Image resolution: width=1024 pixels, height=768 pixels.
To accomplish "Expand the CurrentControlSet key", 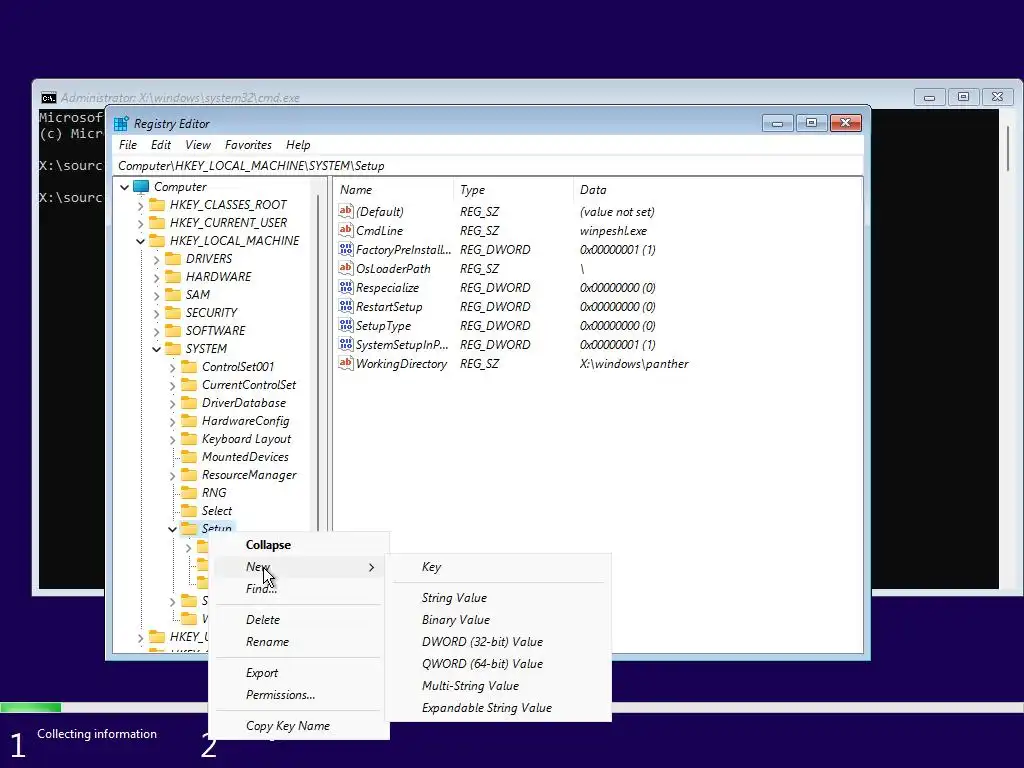I will 172,385.
